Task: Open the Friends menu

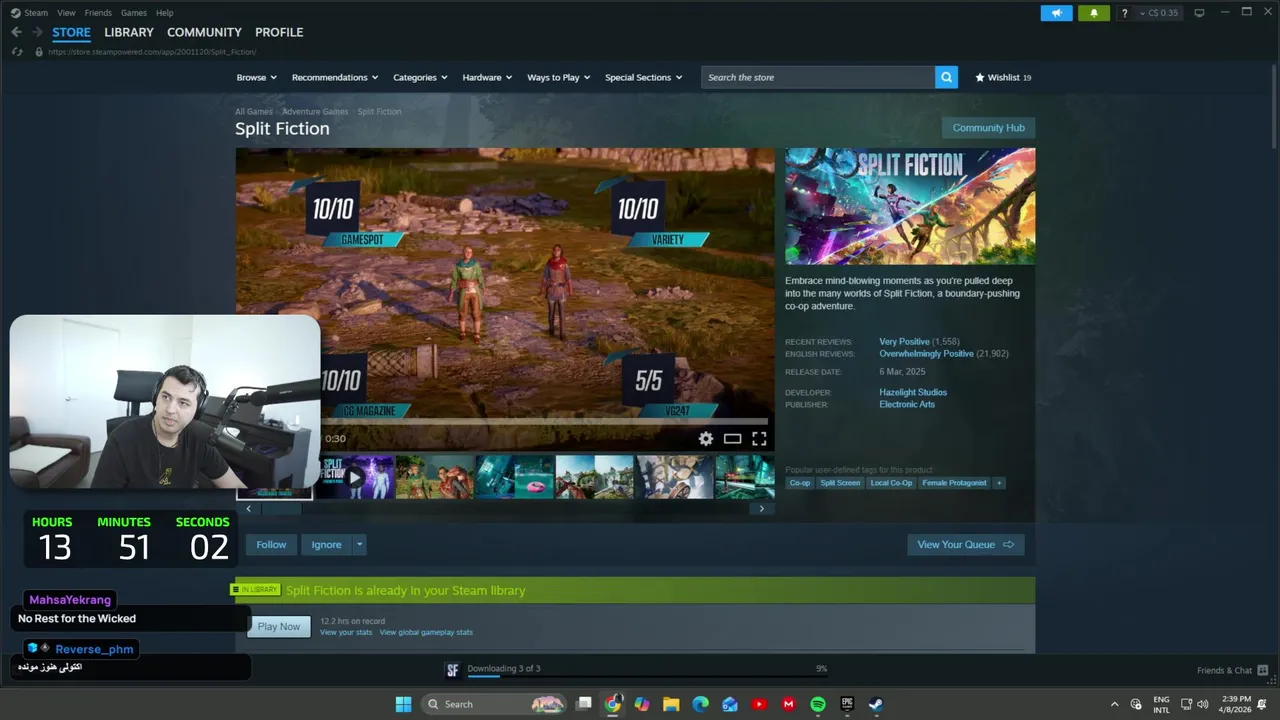Action: coord(98,13)
